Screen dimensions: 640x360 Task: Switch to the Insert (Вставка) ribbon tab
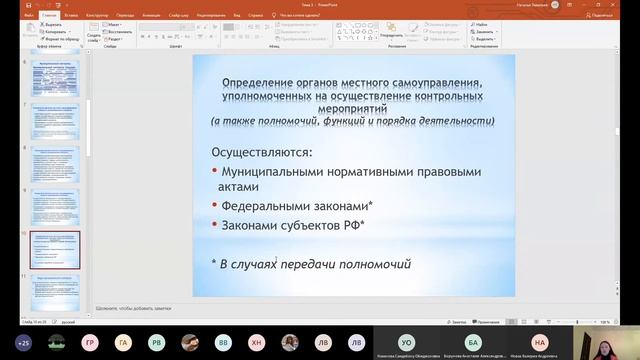tap(71, 15)
